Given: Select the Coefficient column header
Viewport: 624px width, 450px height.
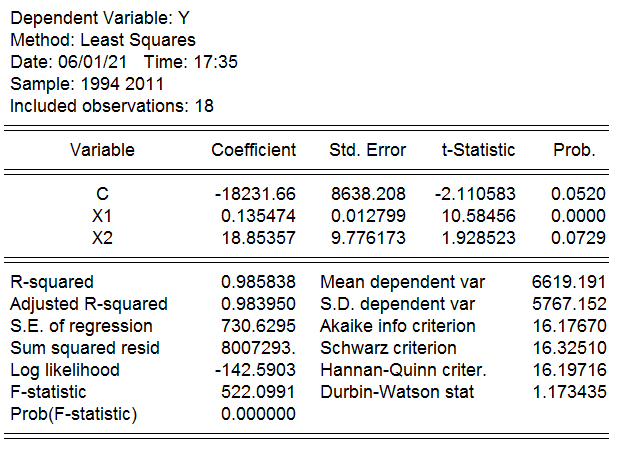Looking at the screenshot, I should click(254, 150).
